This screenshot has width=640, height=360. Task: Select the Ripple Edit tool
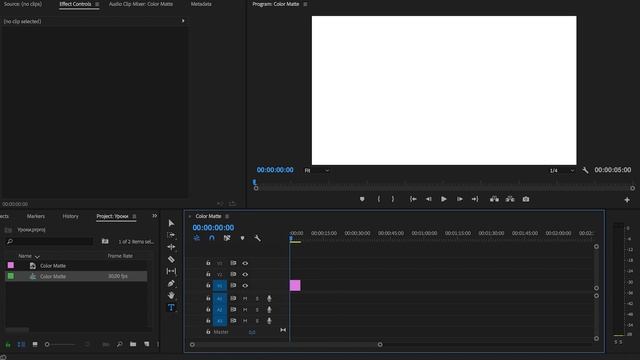(171, 247)
